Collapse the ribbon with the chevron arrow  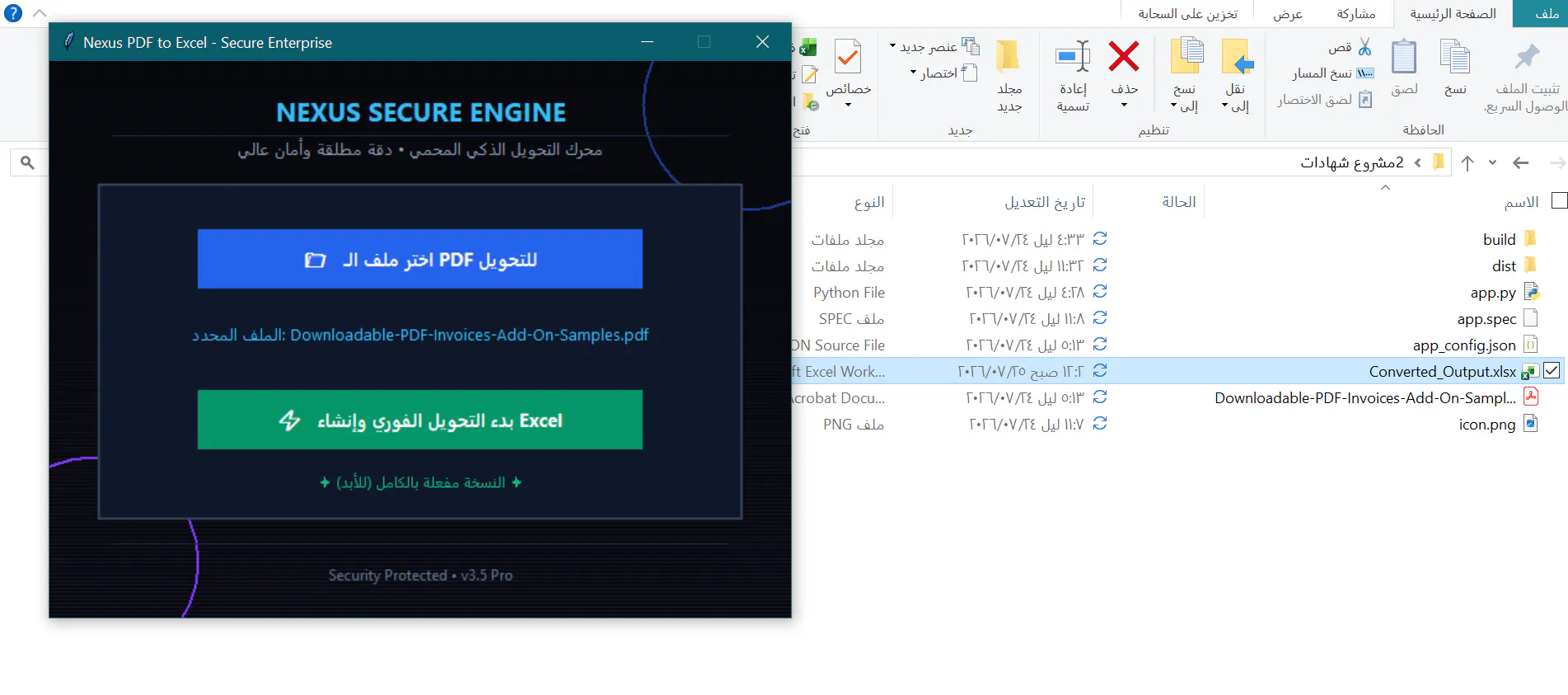[39, 13]
